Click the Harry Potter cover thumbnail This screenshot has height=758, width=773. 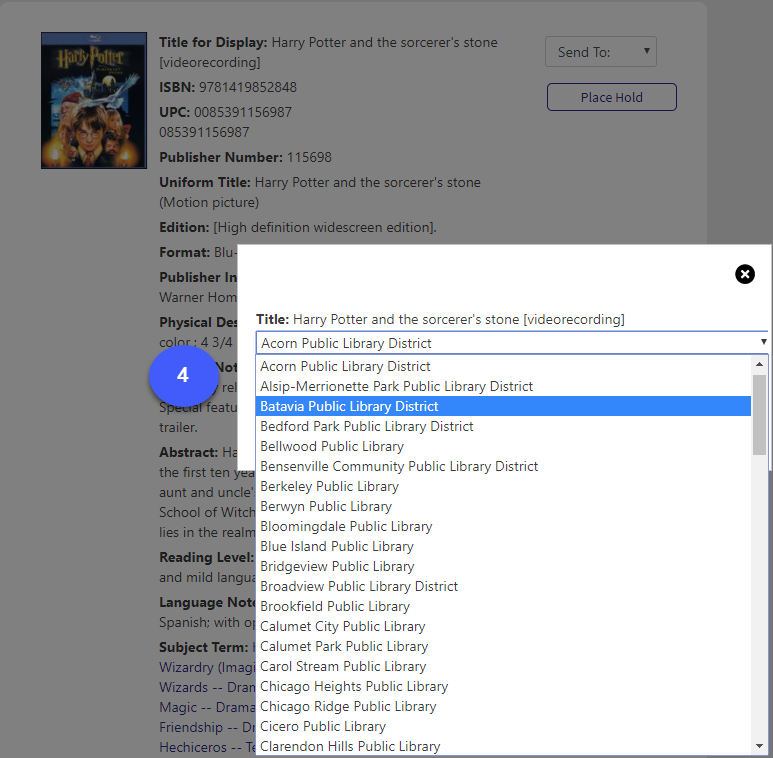(x=94, y=101)
